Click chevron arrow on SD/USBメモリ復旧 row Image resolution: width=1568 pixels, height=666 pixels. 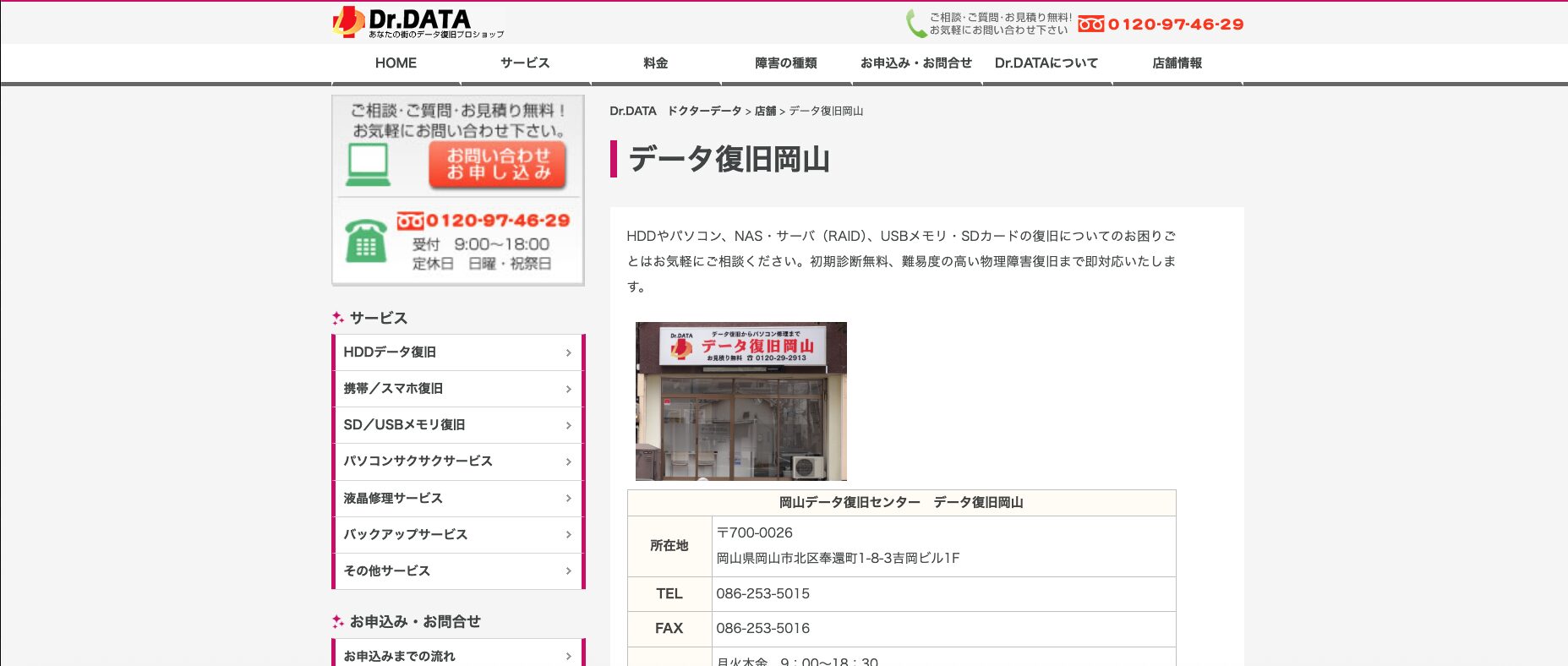(569, 425)
